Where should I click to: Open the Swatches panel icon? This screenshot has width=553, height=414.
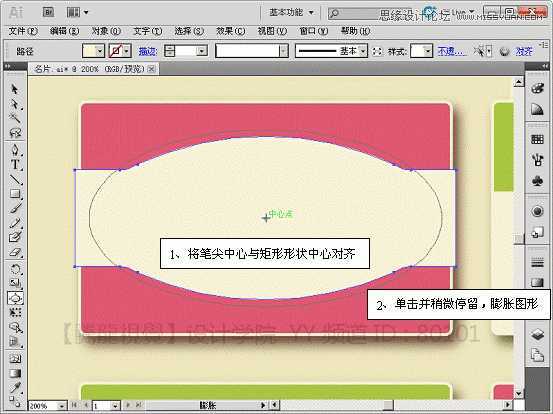pyautogui.click(x=537, y=139)
